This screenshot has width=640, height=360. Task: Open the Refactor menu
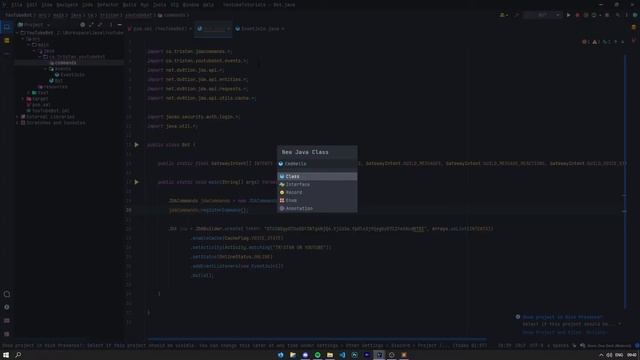point(107,5)
